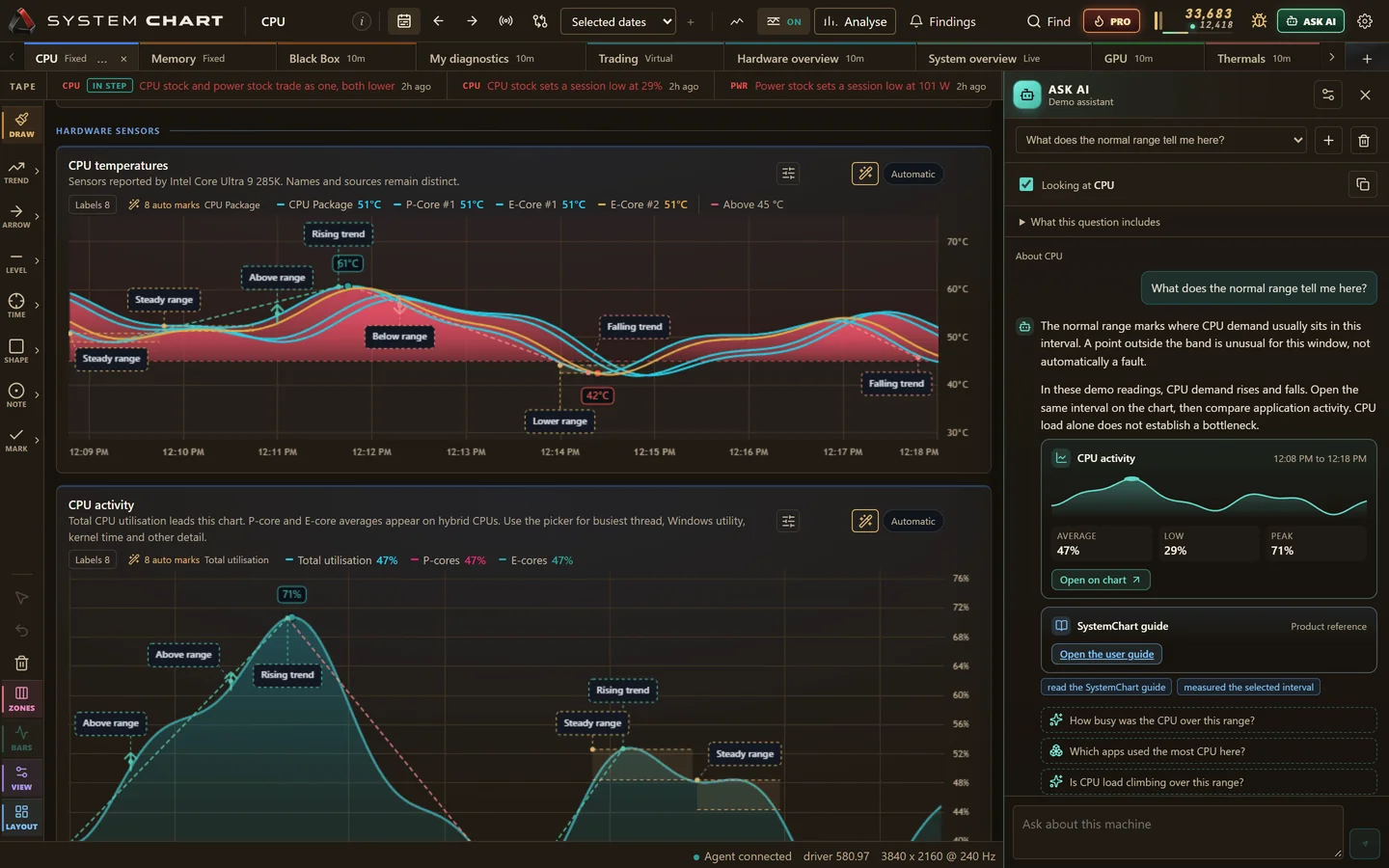Screen dimensions: 1389x868
Task: Click Automatic button on CPU temperatures chart
Action: pyautogui.click(x=912, y=174)
